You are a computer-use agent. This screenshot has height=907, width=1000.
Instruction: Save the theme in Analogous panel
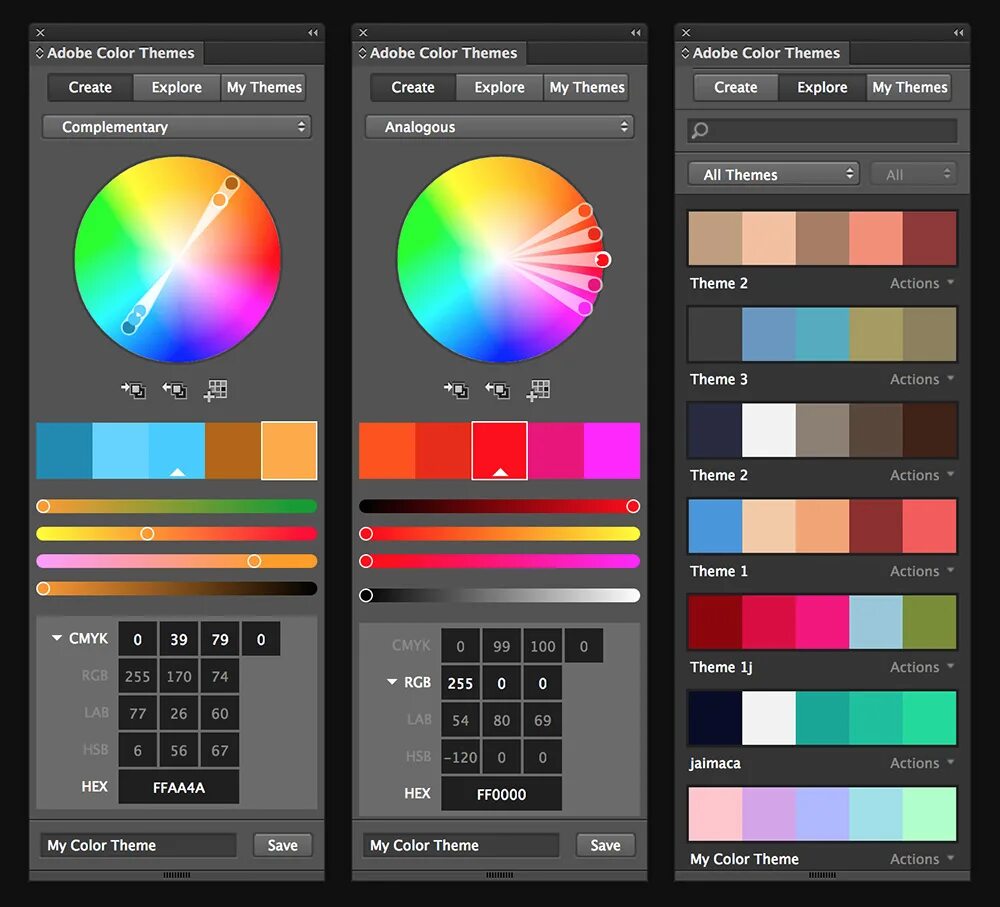(605, 845)
